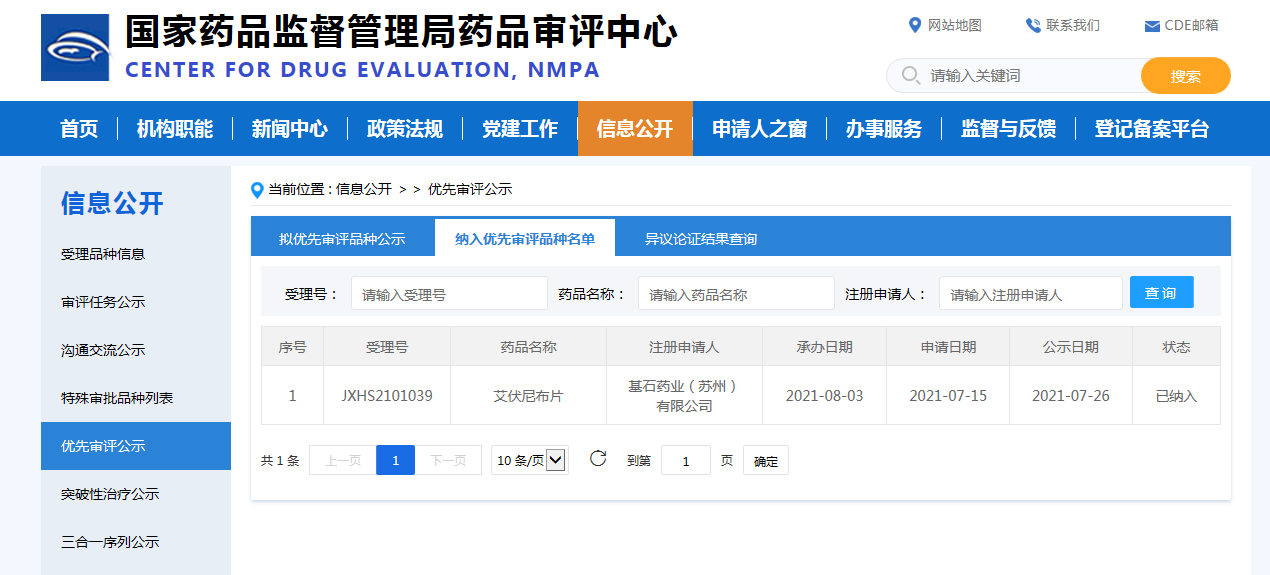Click the CDE logo in the header

coord(75,48)
